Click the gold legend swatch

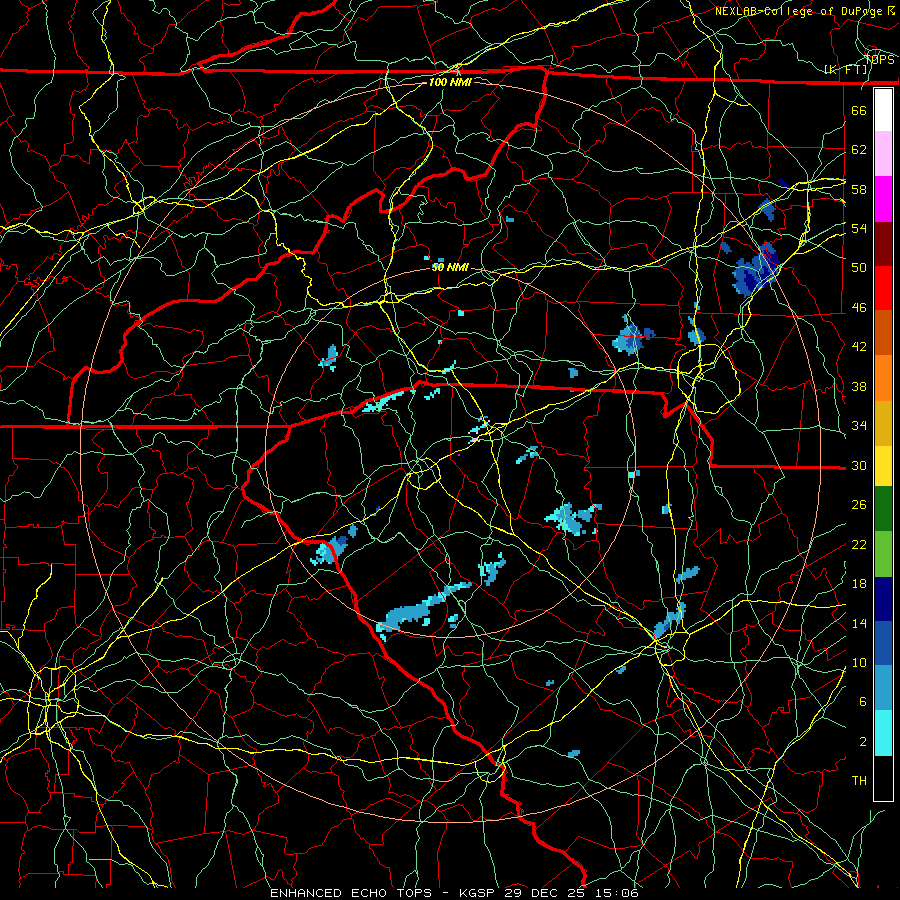click(883, 423)
